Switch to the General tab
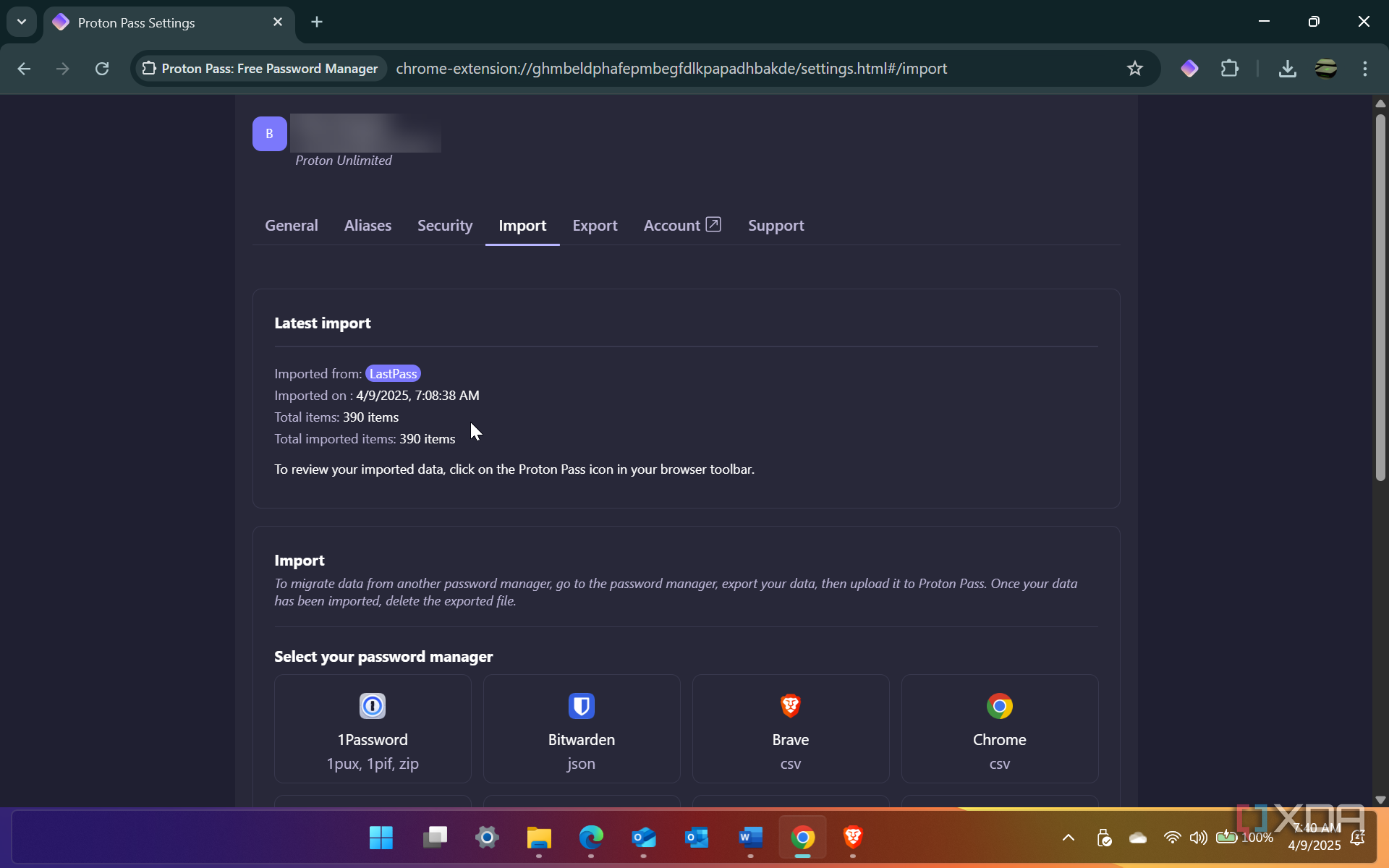This screenshot has width=1389, height=868. click(x=291, y=226)
